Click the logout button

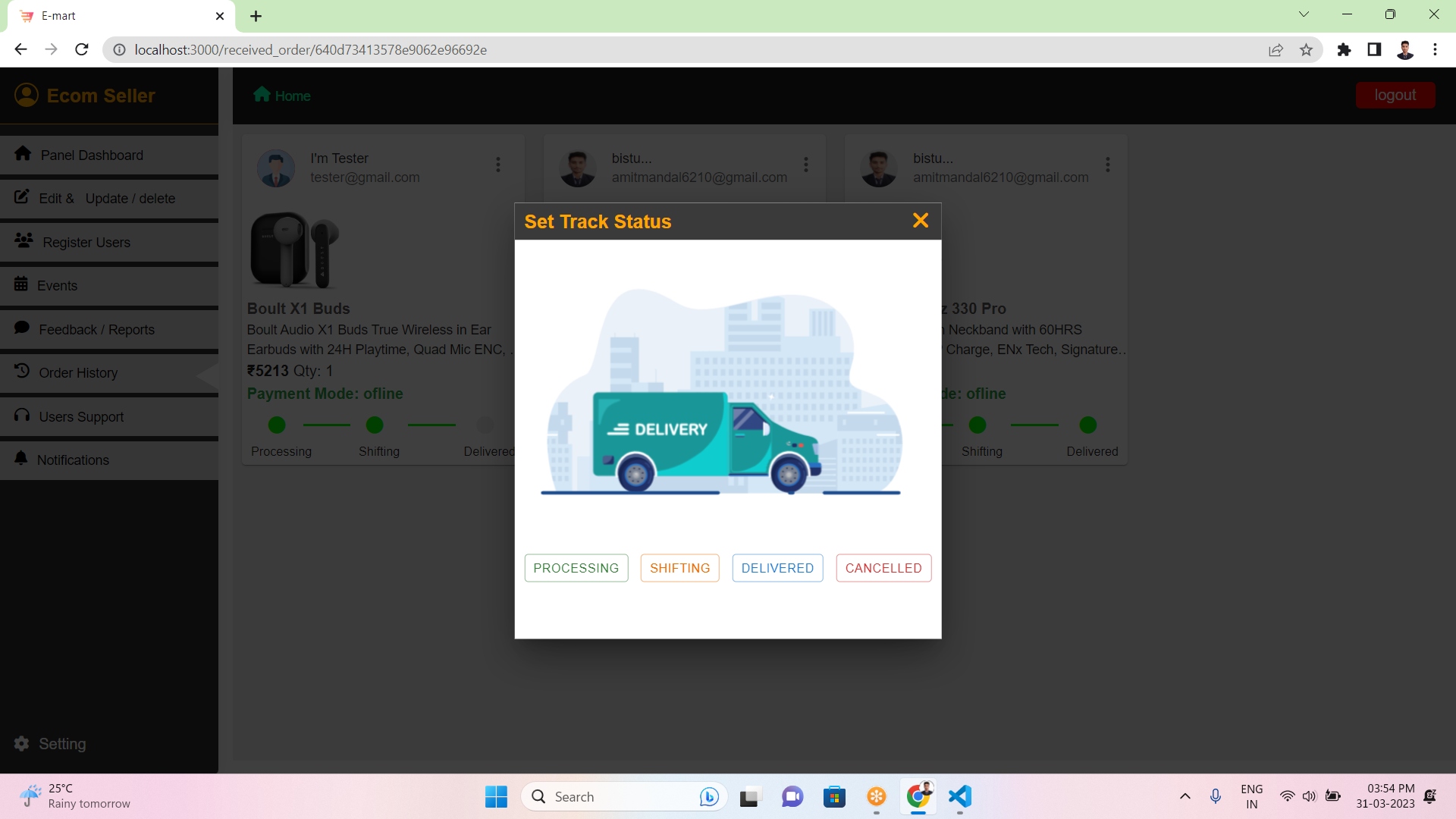pyautogui.click(x=1395, y=95)
